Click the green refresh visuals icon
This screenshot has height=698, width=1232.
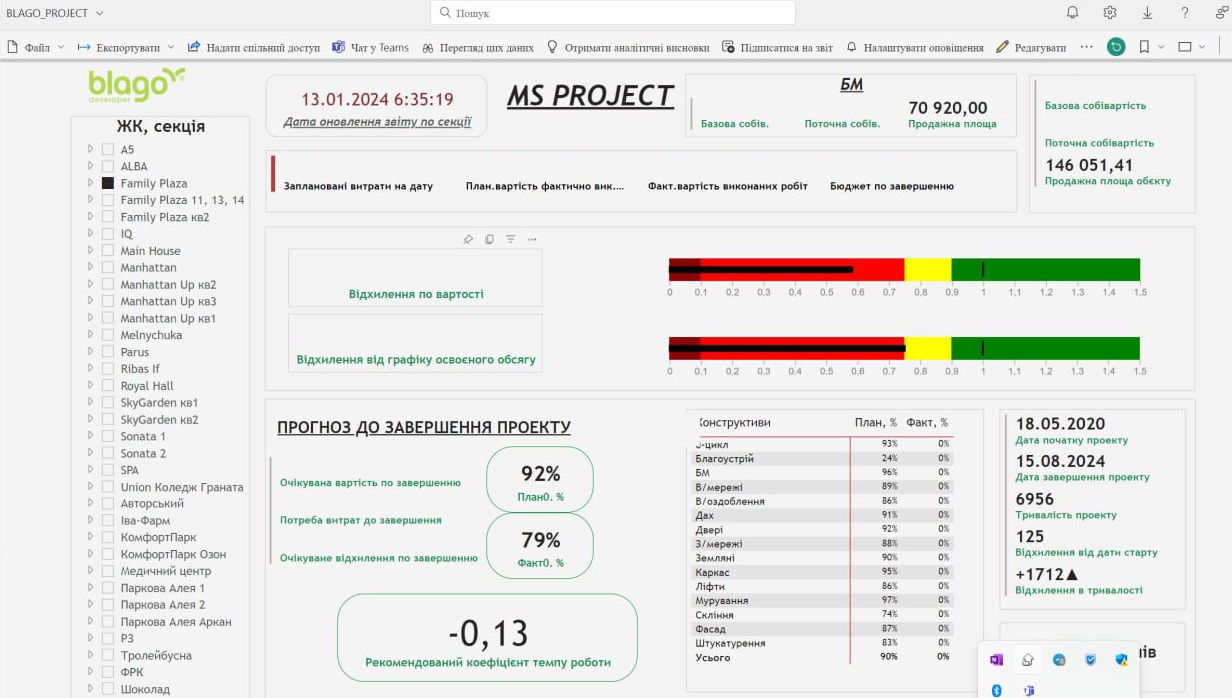pyautogui.click(x=1116, y=47)
